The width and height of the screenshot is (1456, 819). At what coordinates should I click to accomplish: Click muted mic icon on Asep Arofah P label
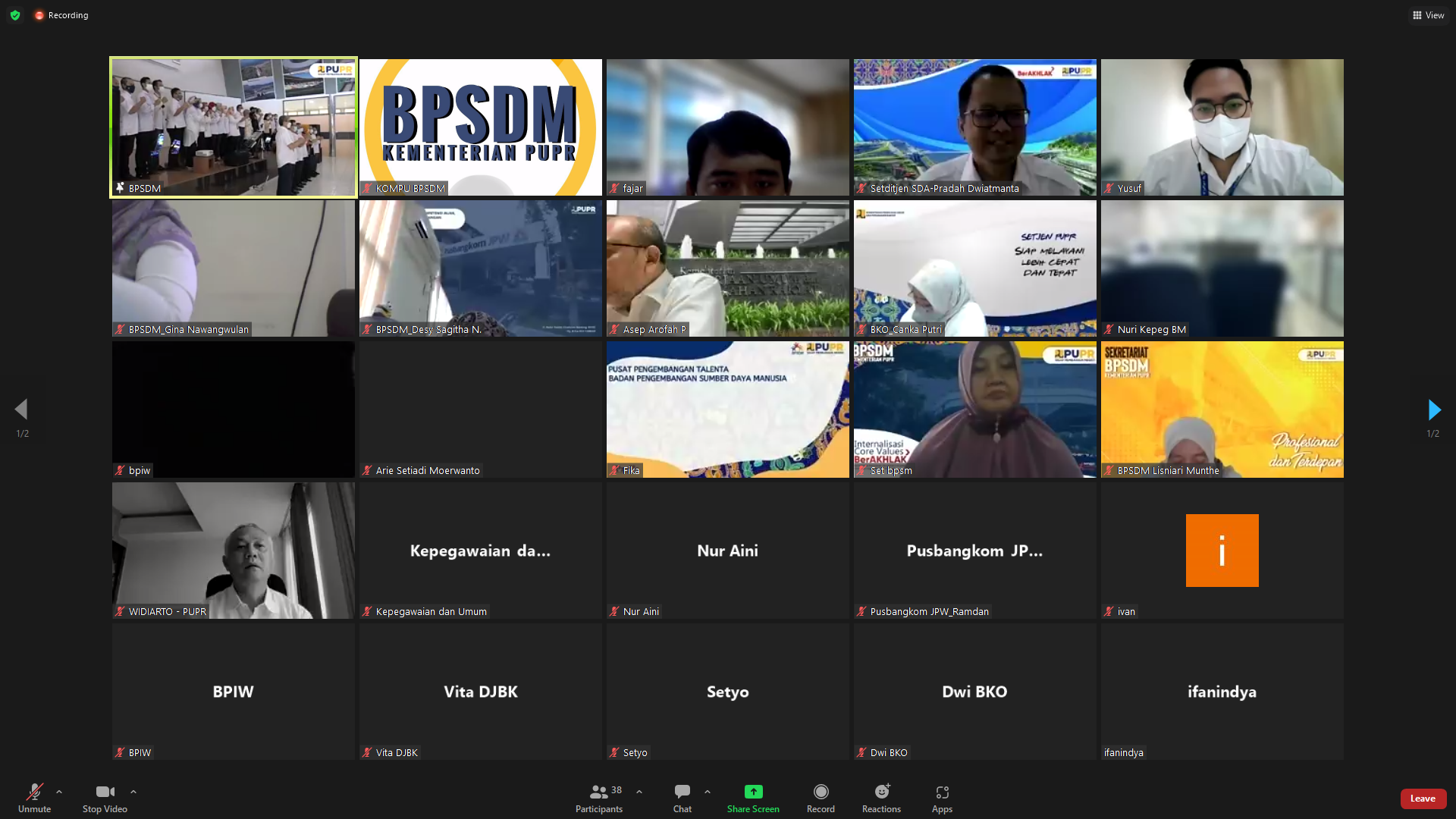click(x=614, y=329)
